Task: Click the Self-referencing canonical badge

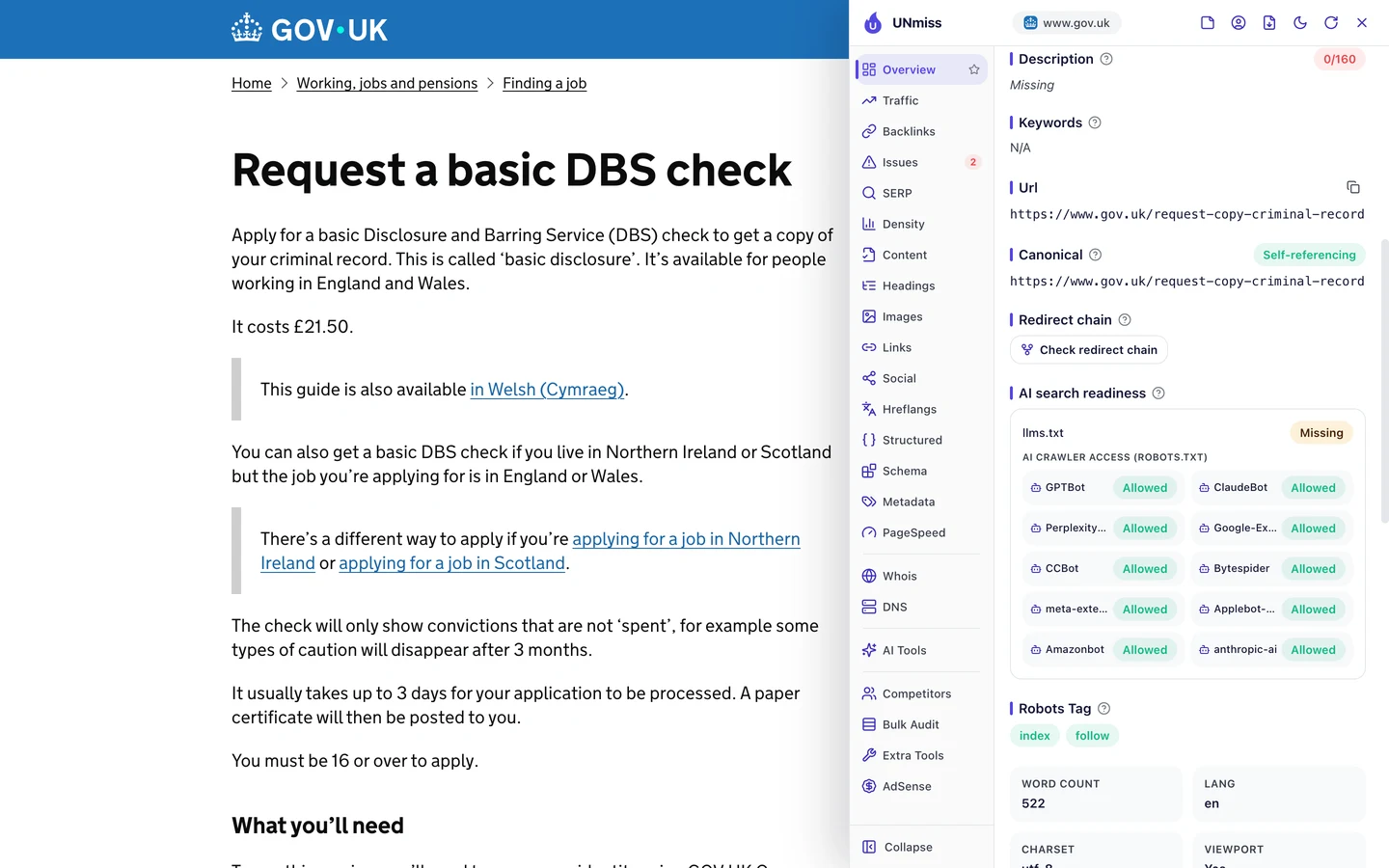Action: click(x=1309, y=255)
